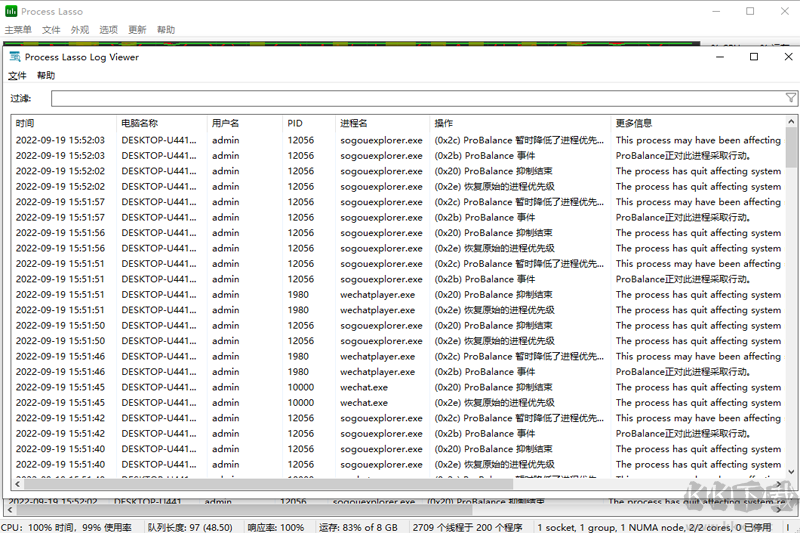The width and height of the screenshot is (800, 533).
Task: Click the 响应率: 100% status entry
Action: coord(276,527)
